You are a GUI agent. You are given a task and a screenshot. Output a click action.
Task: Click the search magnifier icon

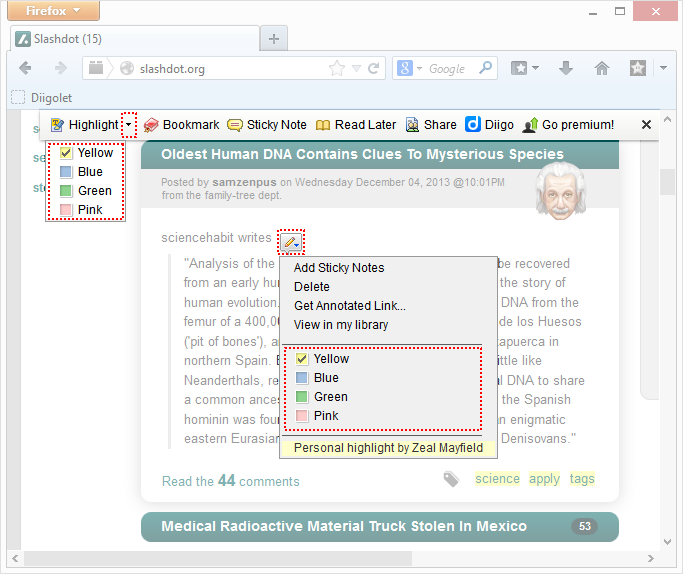tap(485, 68)
